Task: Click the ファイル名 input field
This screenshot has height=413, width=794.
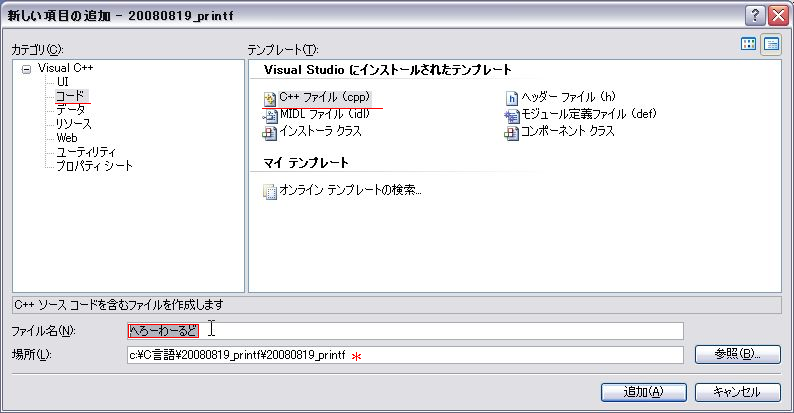Action: coord(405,331)
